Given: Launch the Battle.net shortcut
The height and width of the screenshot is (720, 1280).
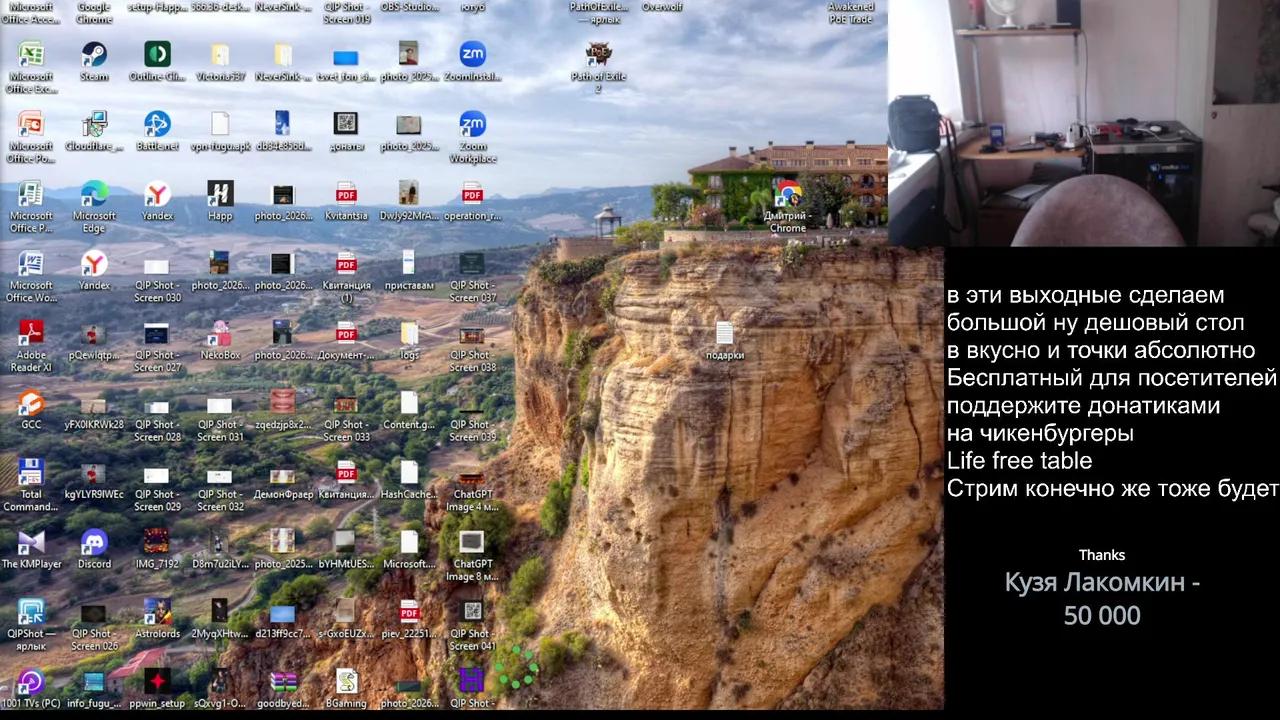Looking at the screenshot, I should tap(157, 131).
